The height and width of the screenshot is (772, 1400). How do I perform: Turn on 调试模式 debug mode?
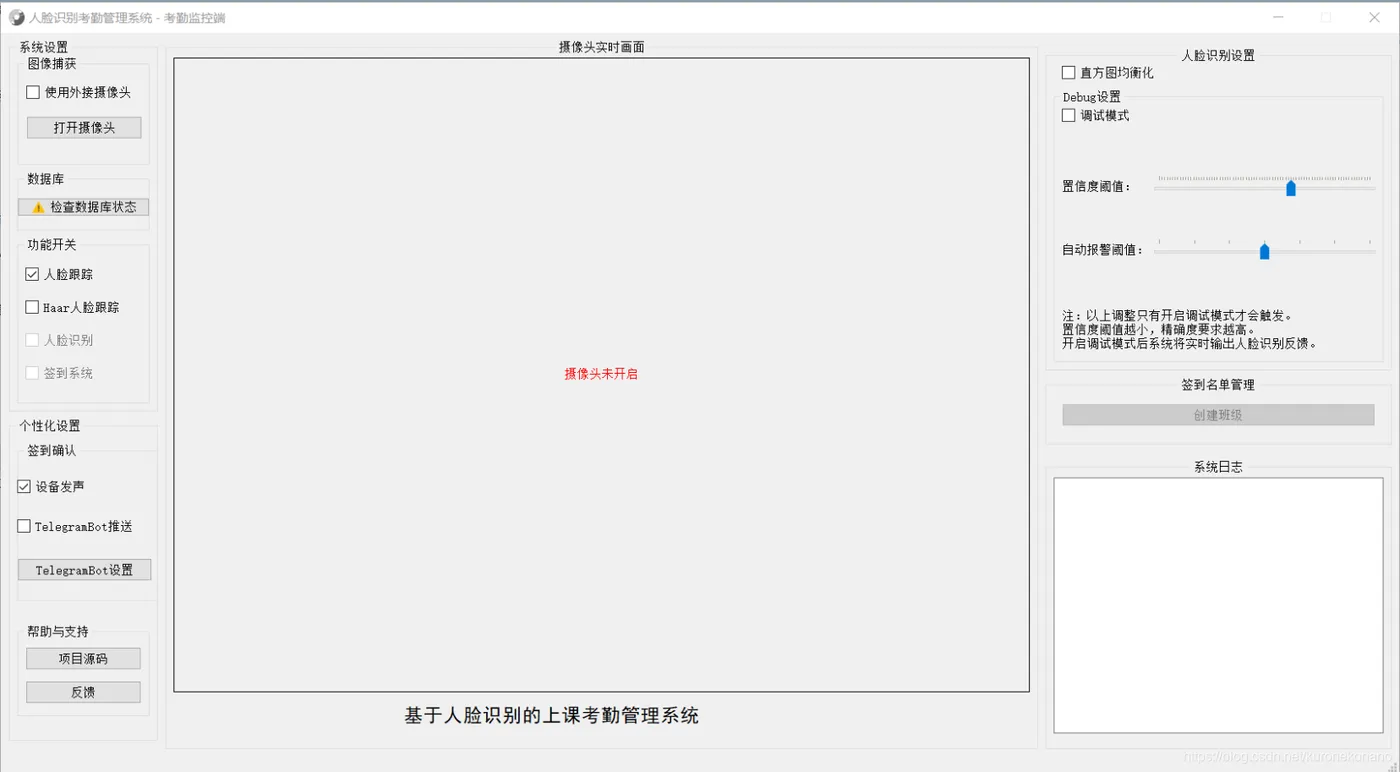(x=1067, y=115)
